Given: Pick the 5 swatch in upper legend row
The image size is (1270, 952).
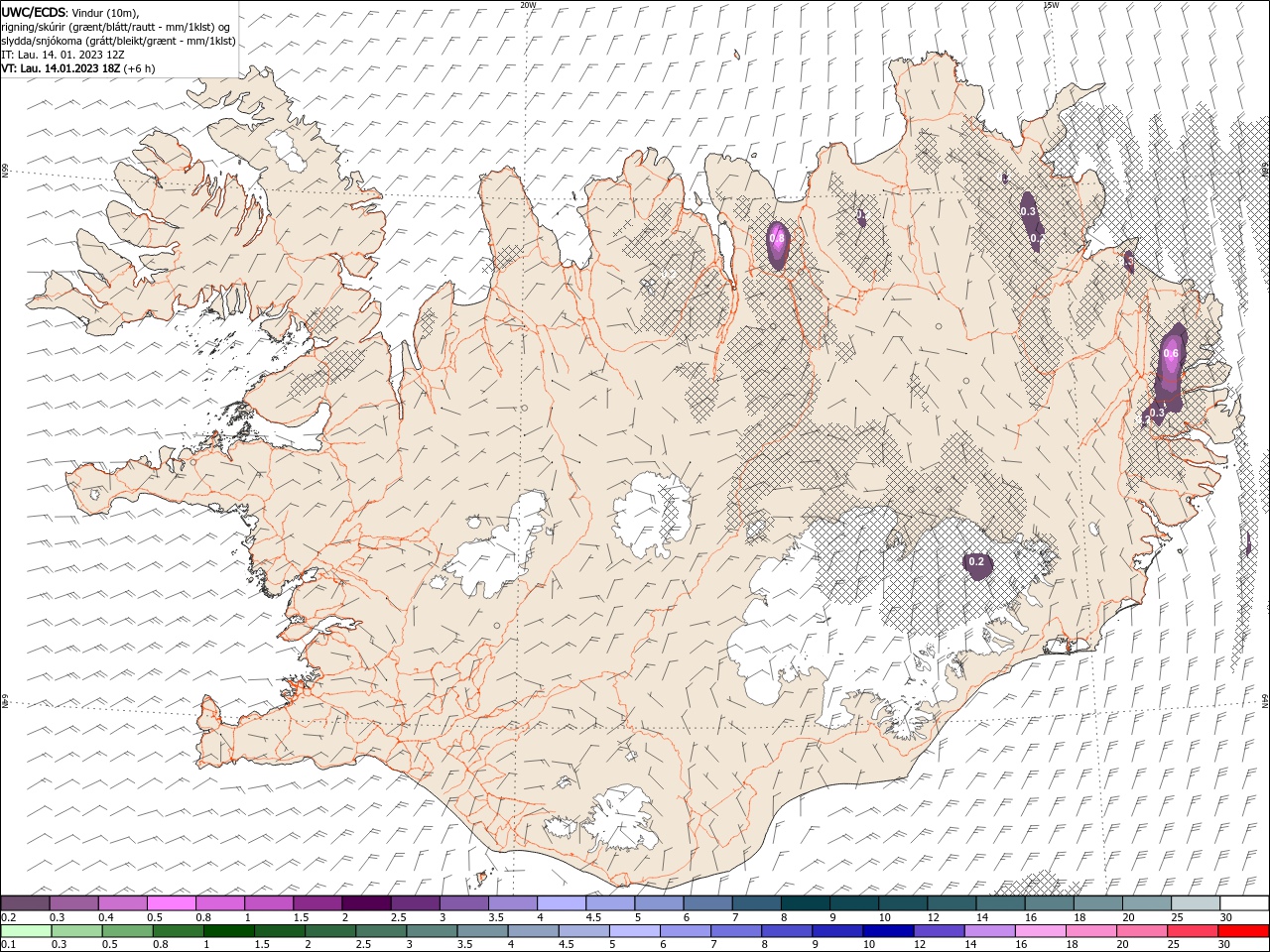Looking at the screenshot, I should 658,903.
